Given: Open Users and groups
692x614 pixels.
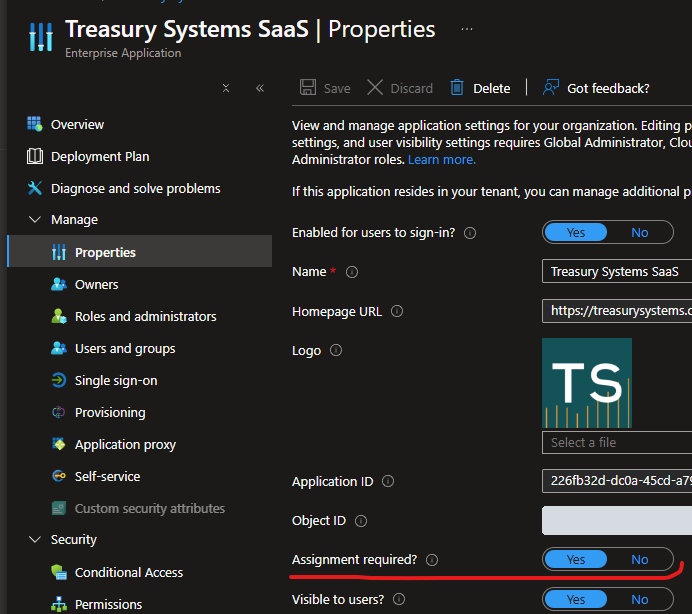Looking at the screenshot, I should click(x=125, y=348).
